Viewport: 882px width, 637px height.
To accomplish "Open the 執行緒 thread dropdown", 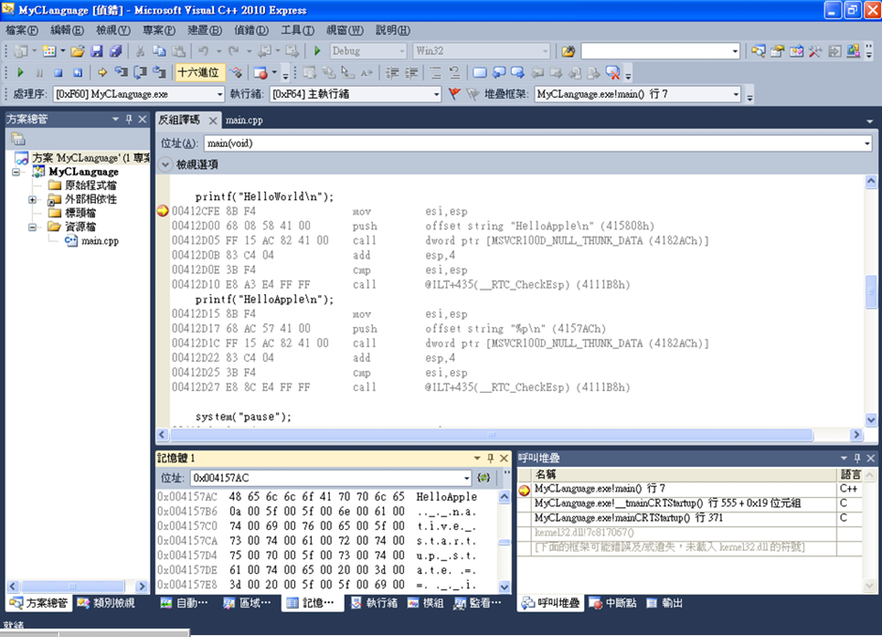I will pyautogui.click(x=436, y=95).
